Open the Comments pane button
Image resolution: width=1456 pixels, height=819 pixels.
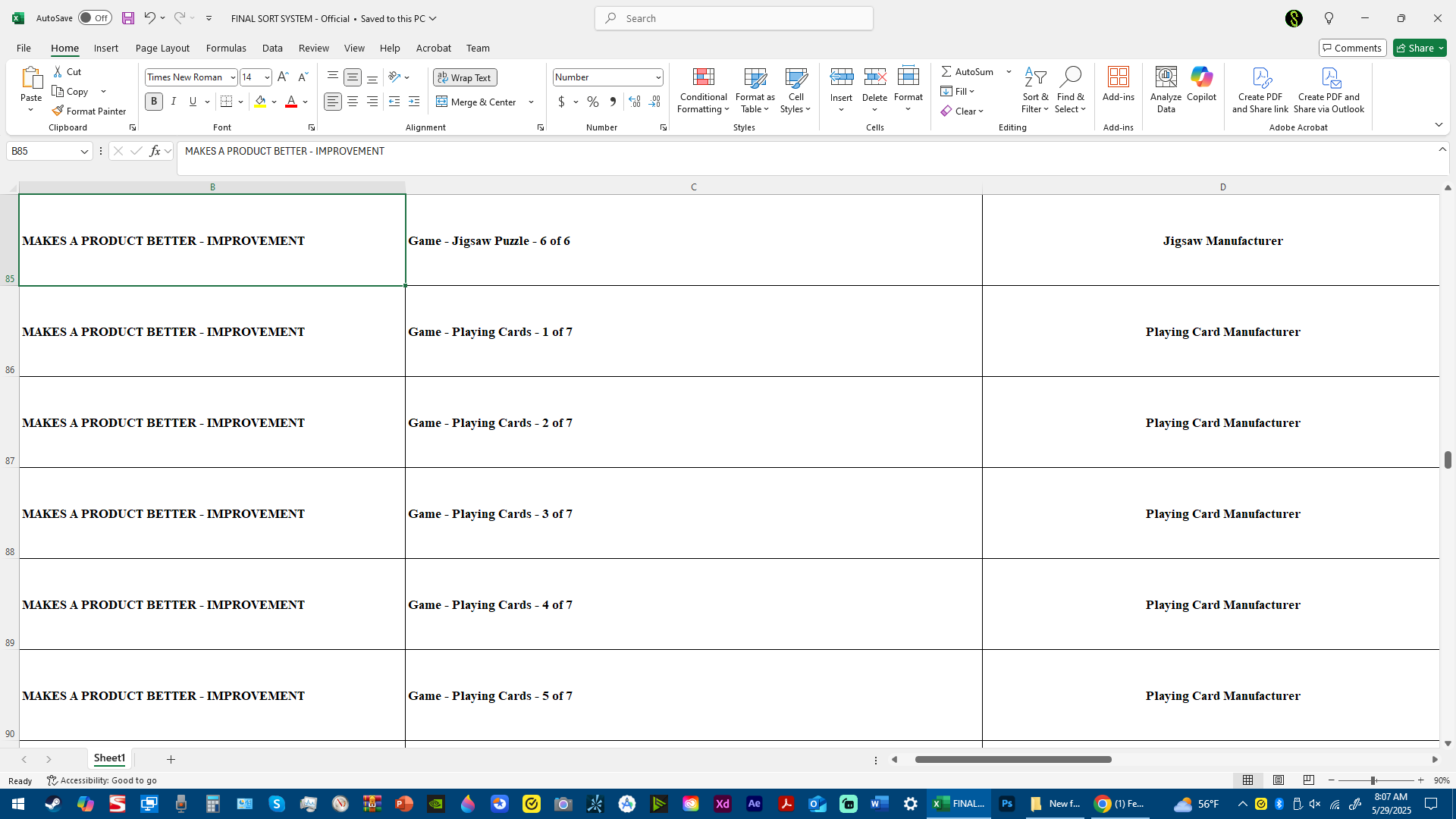click(1352, 48)
